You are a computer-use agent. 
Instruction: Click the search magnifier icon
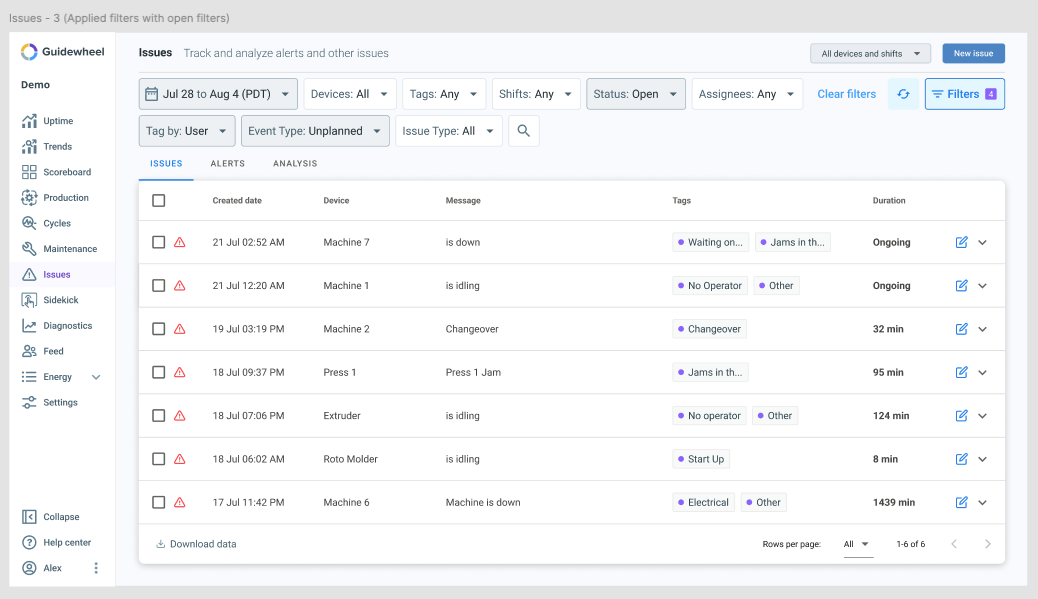[524, 131]
